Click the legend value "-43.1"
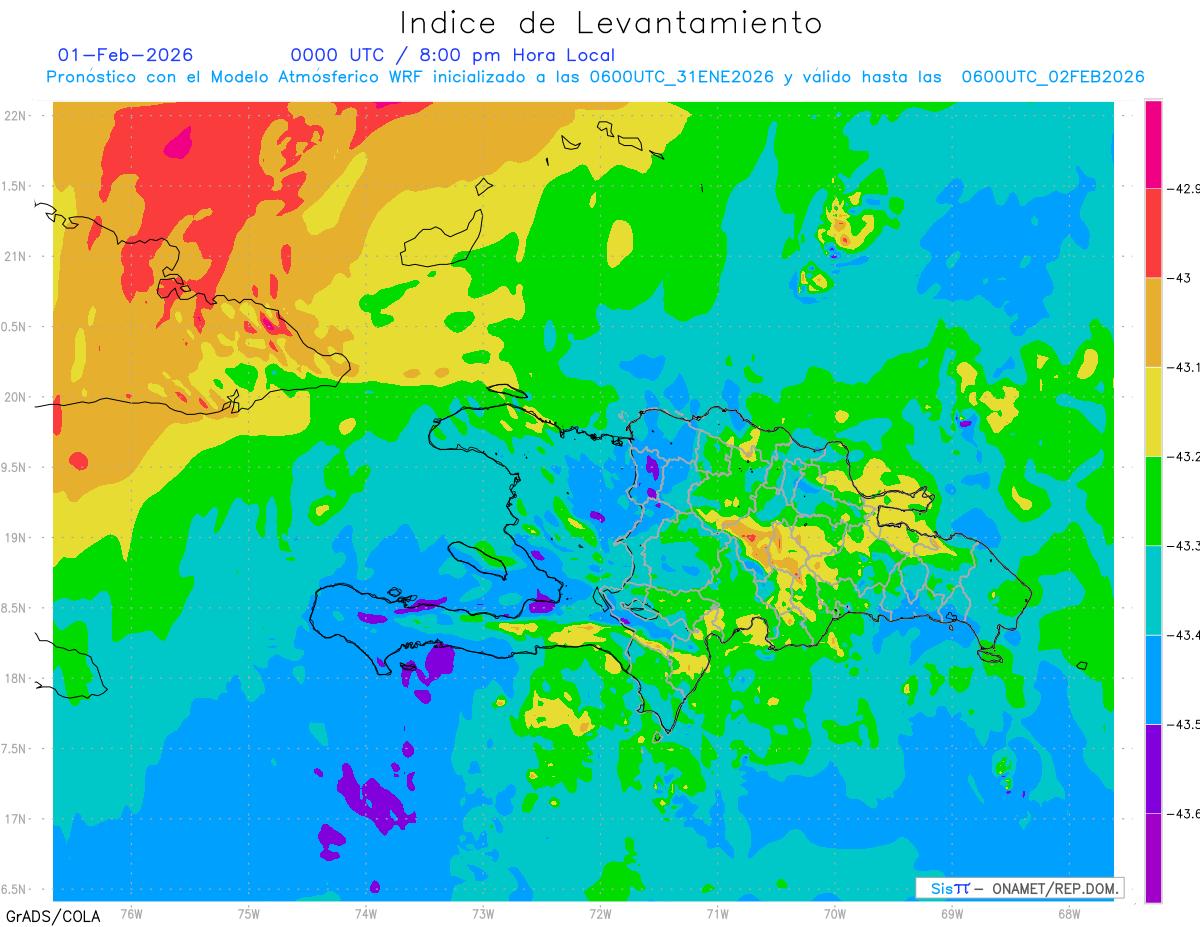Screen dimensions: 1200x927 click(1184, 367)
